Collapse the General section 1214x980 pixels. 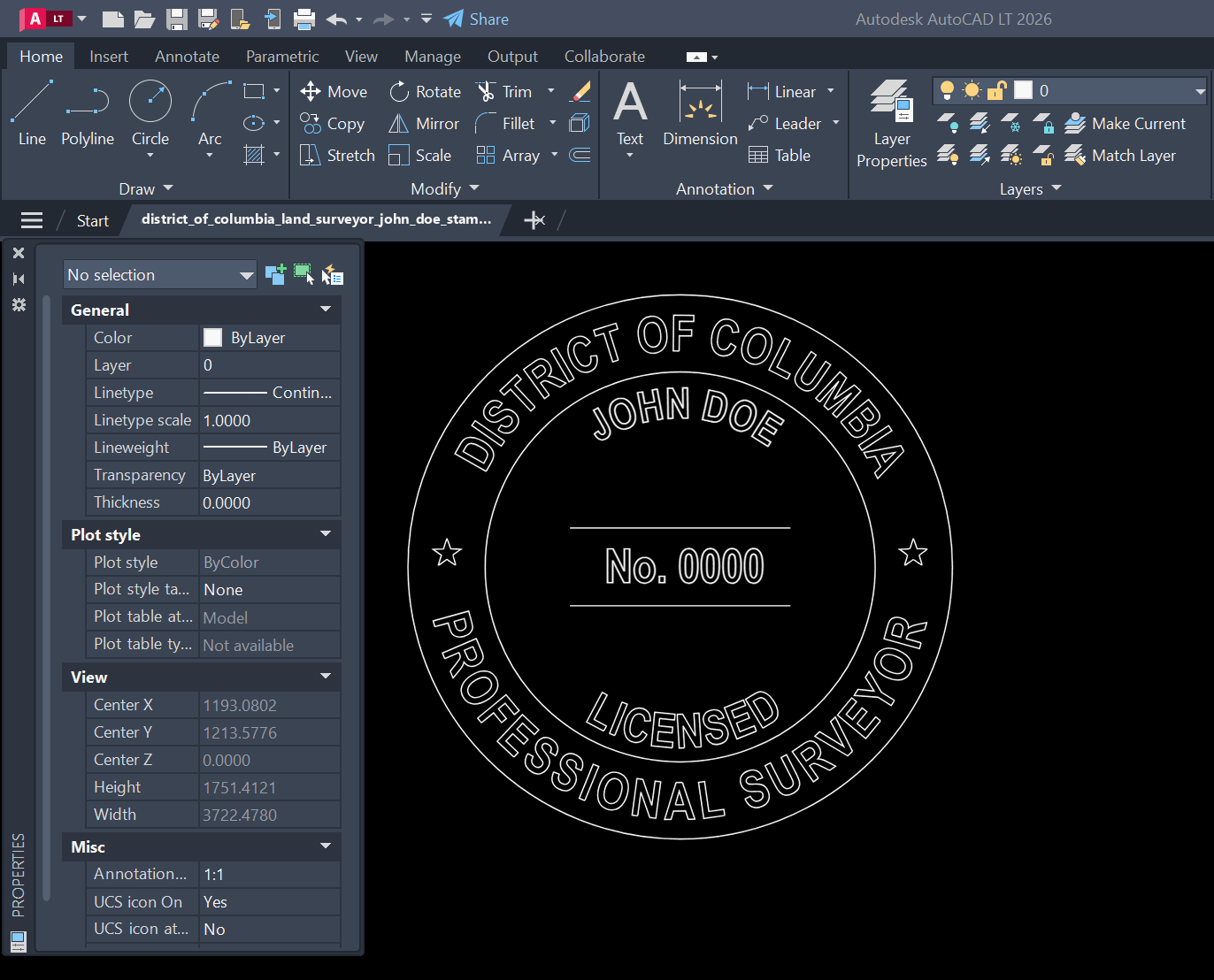[x=326, y=310]
